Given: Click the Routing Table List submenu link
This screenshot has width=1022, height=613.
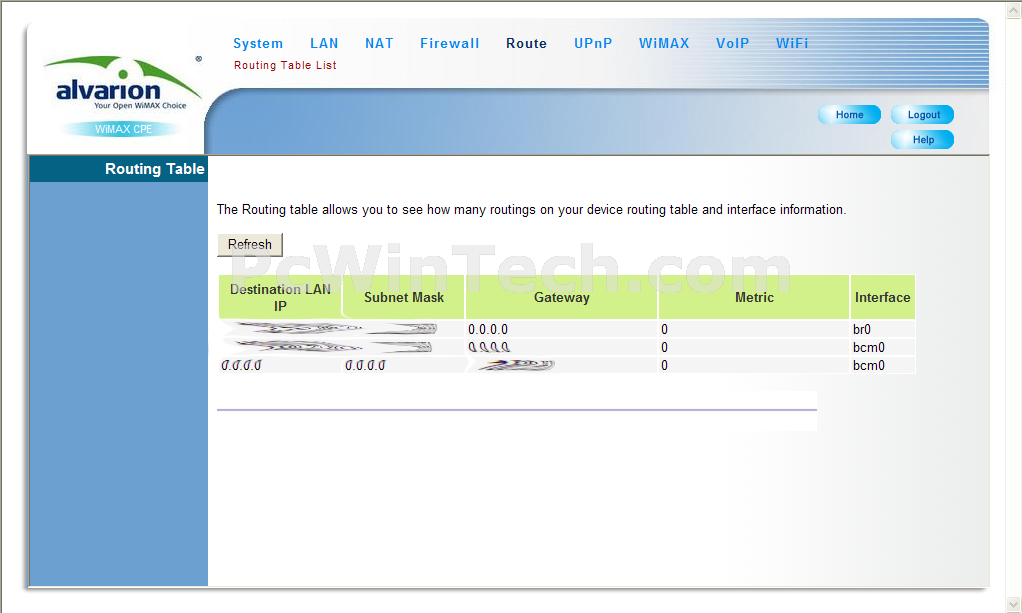Looking at the screenshot, I should tap(285, 65).
